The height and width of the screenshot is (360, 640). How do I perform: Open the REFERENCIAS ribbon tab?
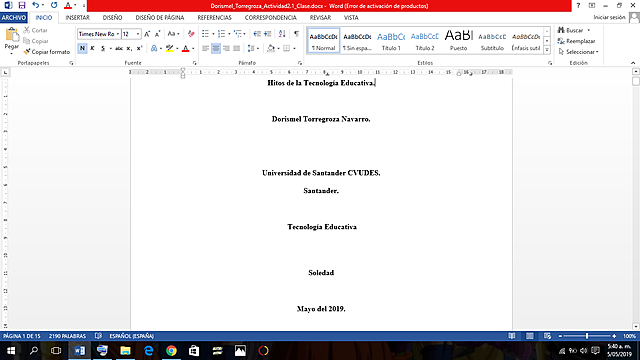point(214,18)
